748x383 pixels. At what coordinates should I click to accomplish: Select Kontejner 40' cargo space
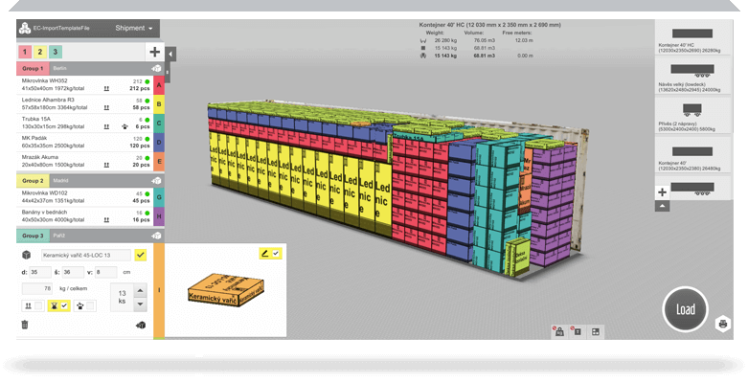692,155
